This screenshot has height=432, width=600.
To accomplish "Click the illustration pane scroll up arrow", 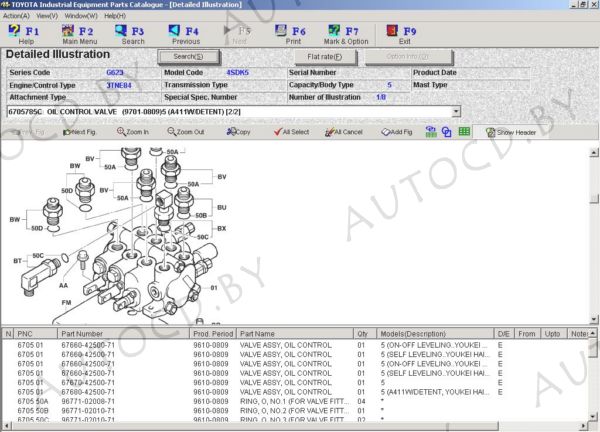I will 593,153.
